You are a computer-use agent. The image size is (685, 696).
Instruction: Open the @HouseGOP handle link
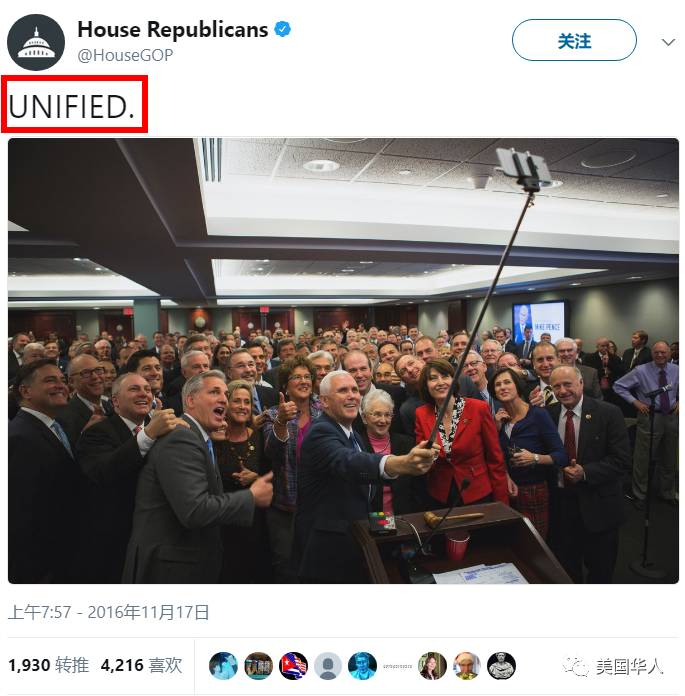(x=125, y=55)
